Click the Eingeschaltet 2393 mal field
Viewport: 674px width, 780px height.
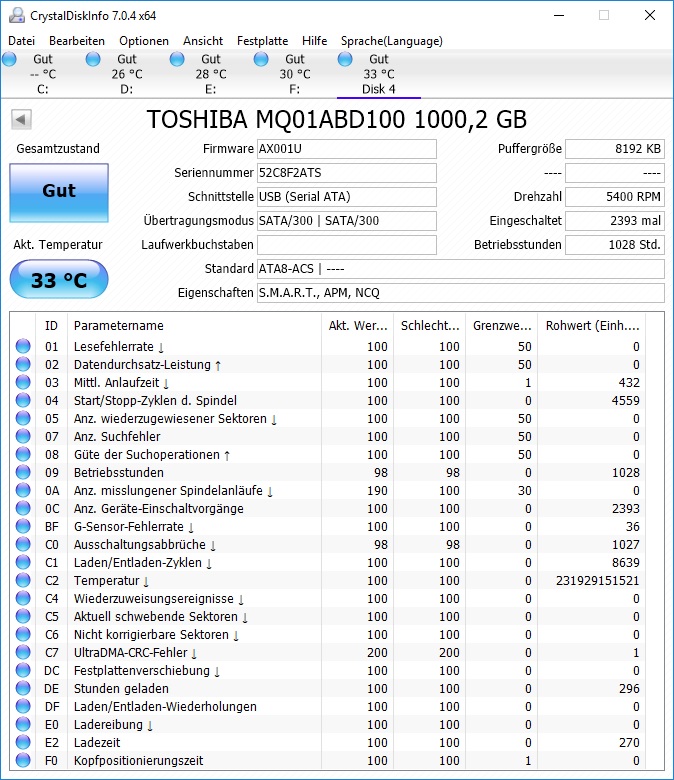615,220
